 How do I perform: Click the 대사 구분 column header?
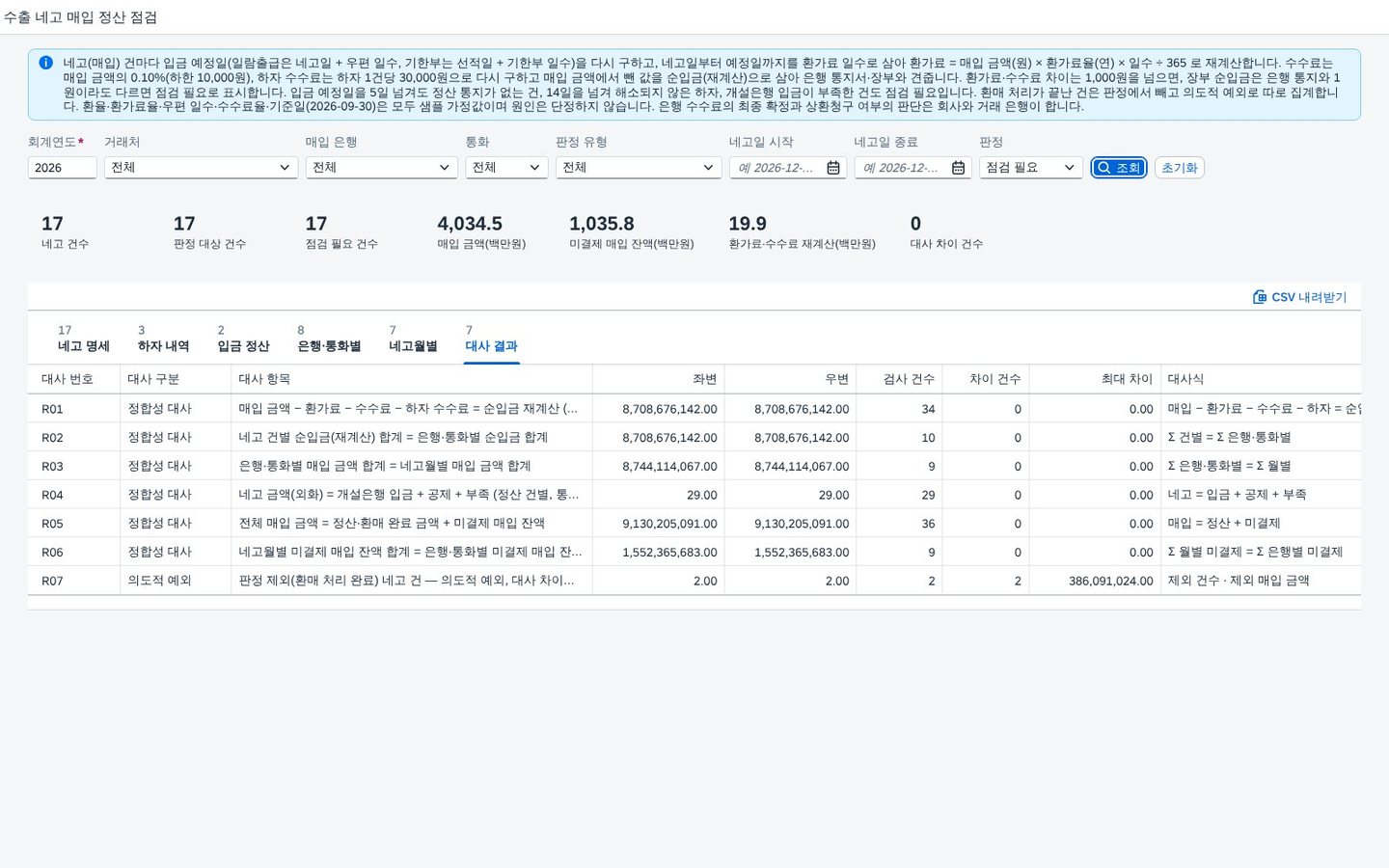point(175,379)
